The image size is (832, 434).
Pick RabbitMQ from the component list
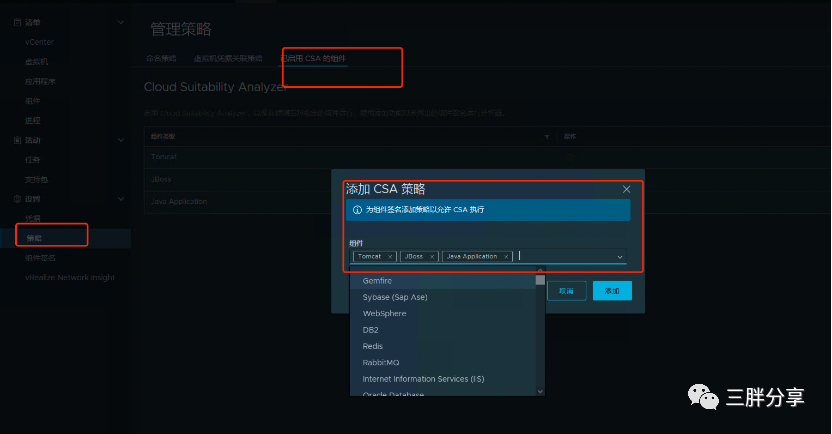pos(443,362)
